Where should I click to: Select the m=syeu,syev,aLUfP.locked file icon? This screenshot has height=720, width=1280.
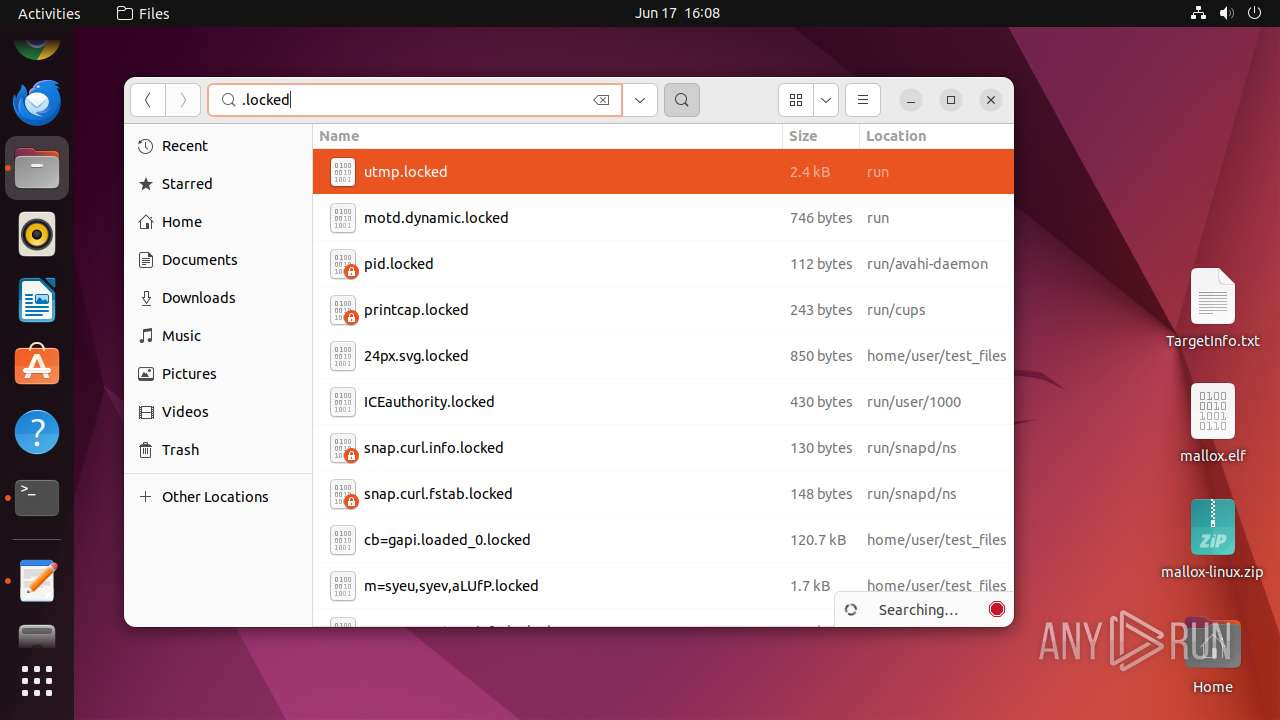(x=343, y=586)
